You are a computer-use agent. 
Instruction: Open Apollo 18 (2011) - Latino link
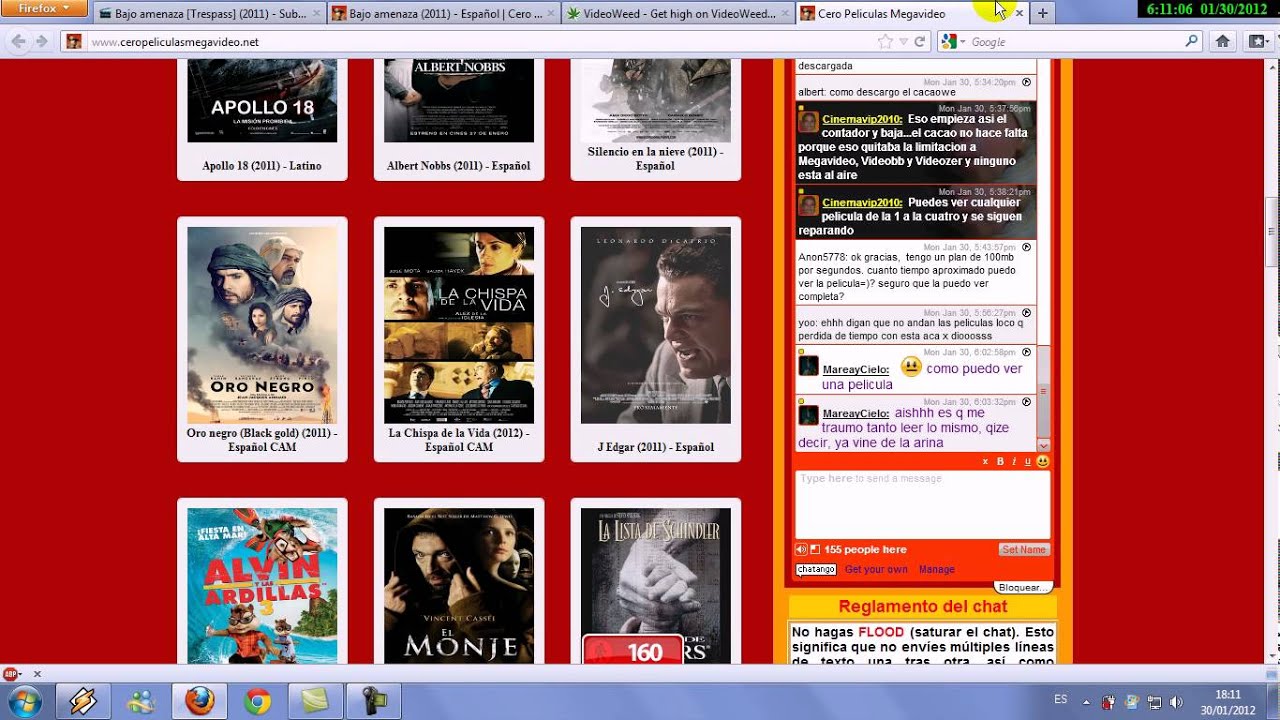262,166
